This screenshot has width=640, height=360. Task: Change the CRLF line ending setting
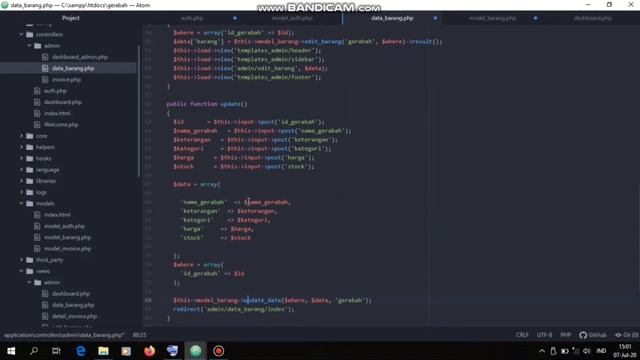click(522, 335)
